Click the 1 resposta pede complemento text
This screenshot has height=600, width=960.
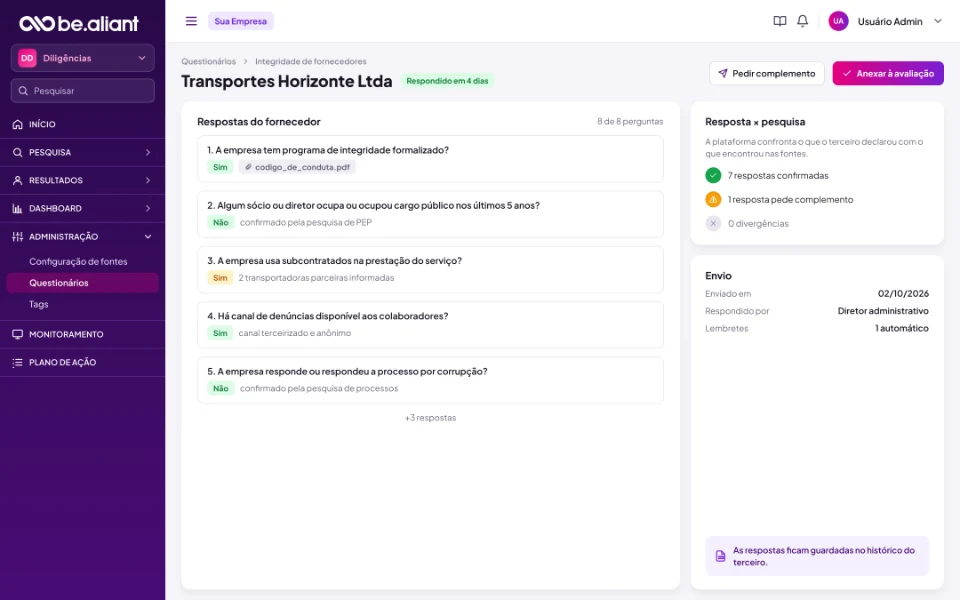(x=790, y=200)
